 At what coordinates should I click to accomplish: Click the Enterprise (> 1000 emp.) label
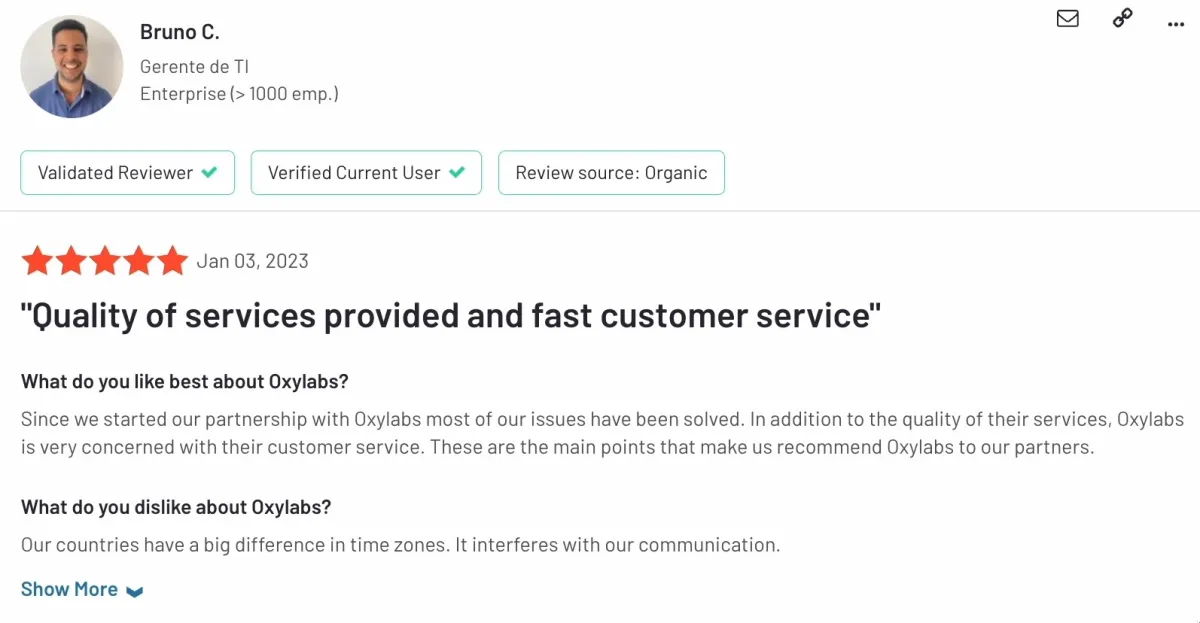(x=239, y=94)
